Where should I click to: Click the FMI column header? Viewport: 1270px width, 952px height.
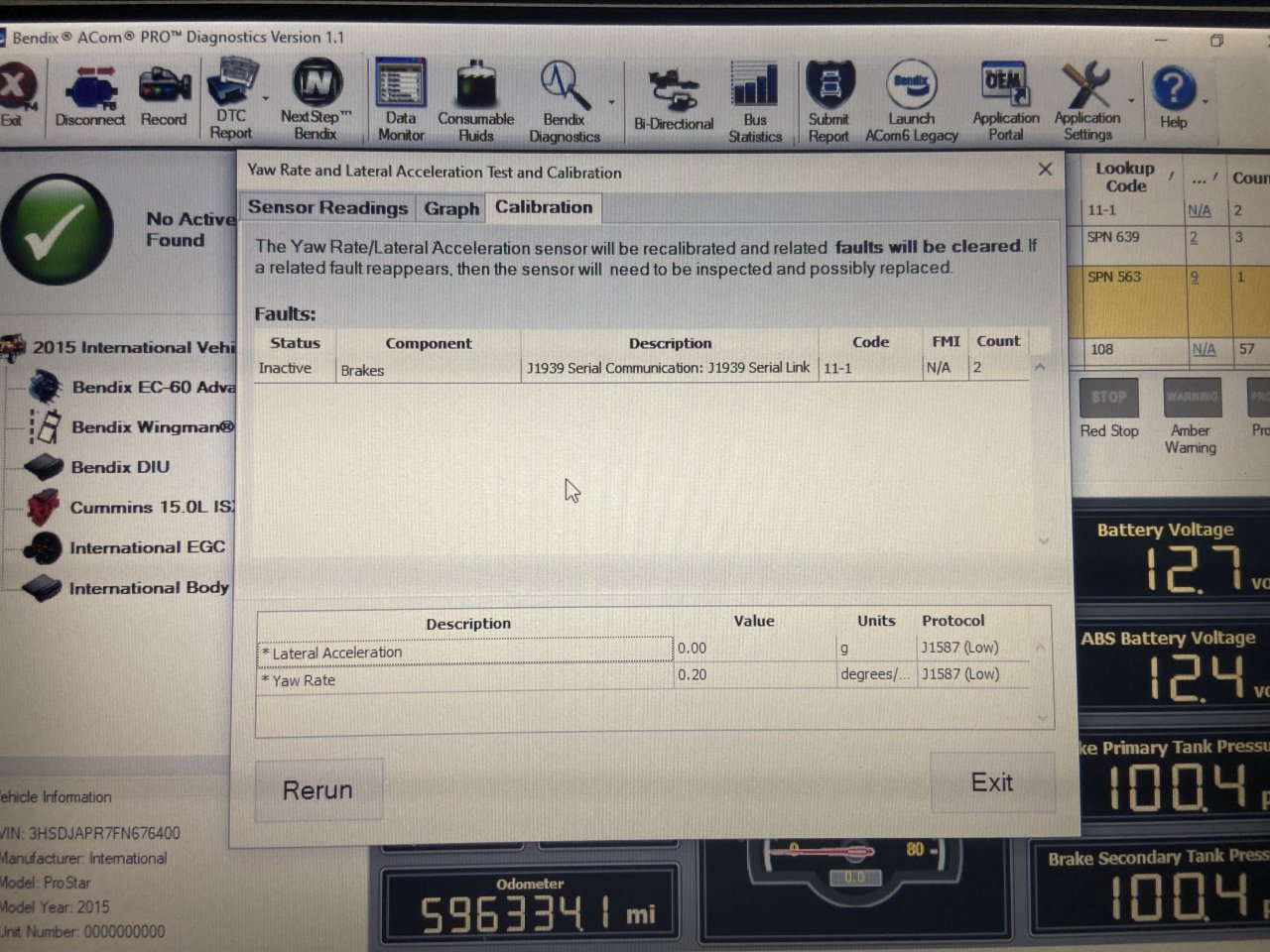click(x=946, y=341)
